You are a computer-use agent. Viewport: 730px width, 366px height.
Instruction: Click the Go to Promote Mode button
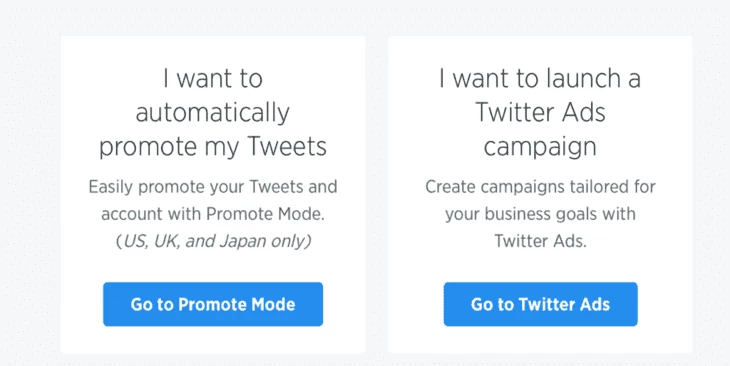(213, 304)
